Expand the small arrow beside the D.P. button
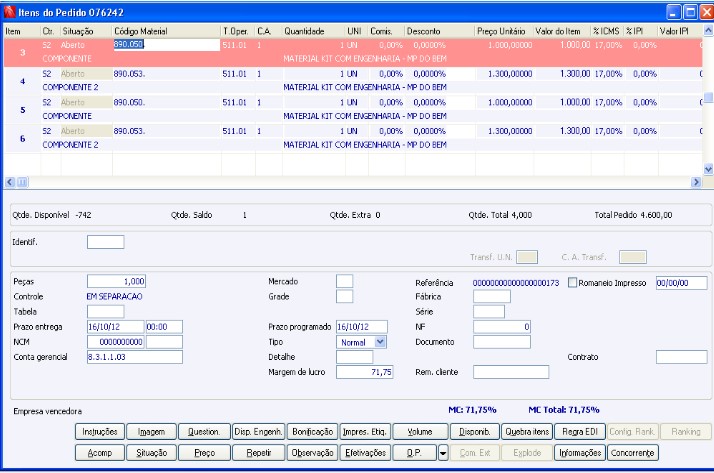Viewport: 714px width, 473px height. pos(443,452)
